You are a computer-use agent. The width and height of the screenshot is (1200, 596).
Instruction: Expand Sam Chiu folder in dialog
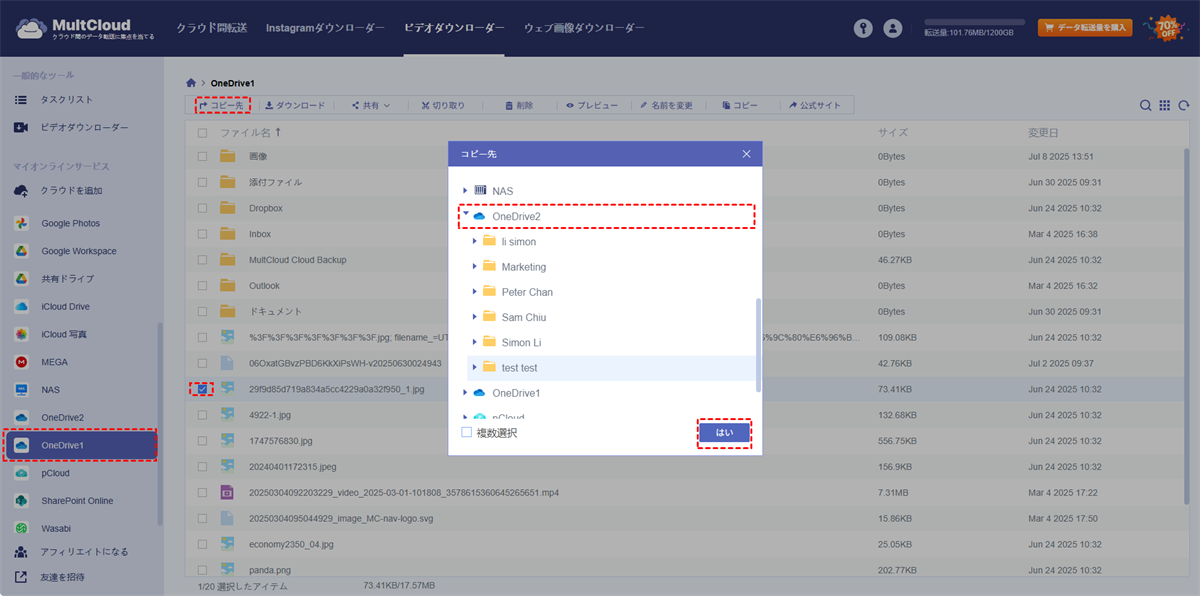coord(475,317)
